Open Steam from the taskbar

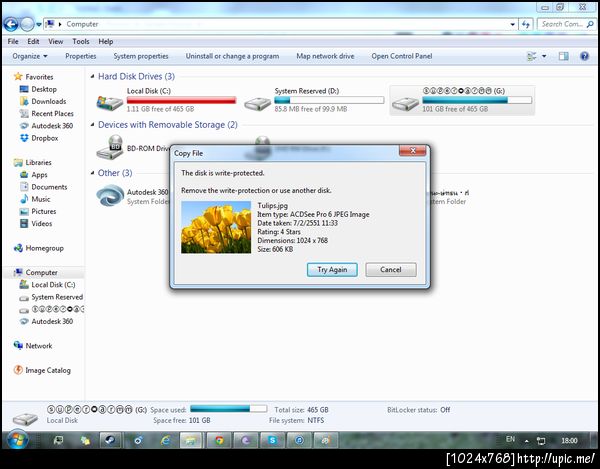(x=111, y=440)
